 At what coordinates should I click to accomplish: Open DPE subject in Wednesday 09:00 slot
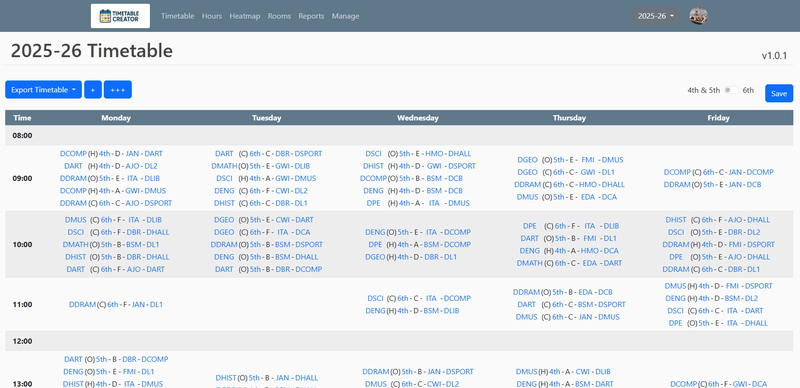[373, 203]
